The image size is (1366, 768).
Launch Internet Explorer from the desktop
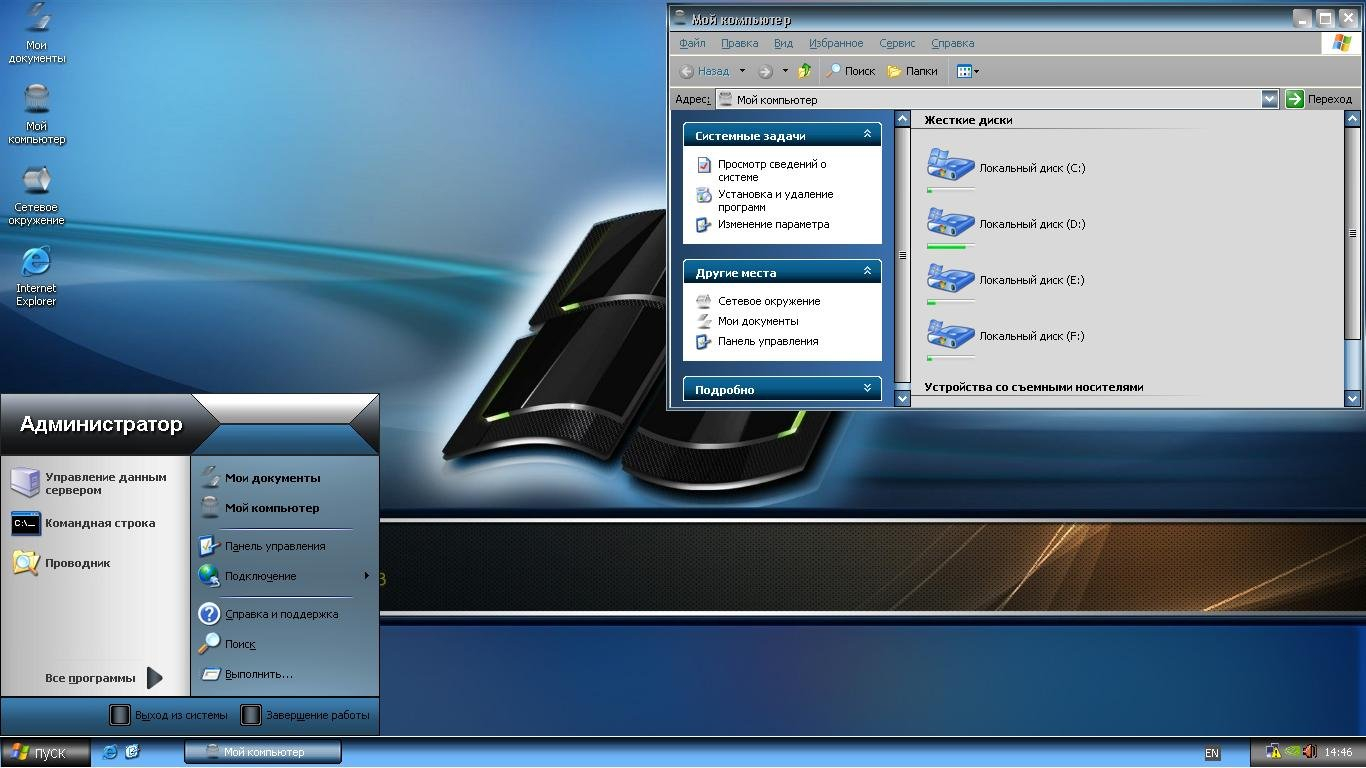pos(36,276)
